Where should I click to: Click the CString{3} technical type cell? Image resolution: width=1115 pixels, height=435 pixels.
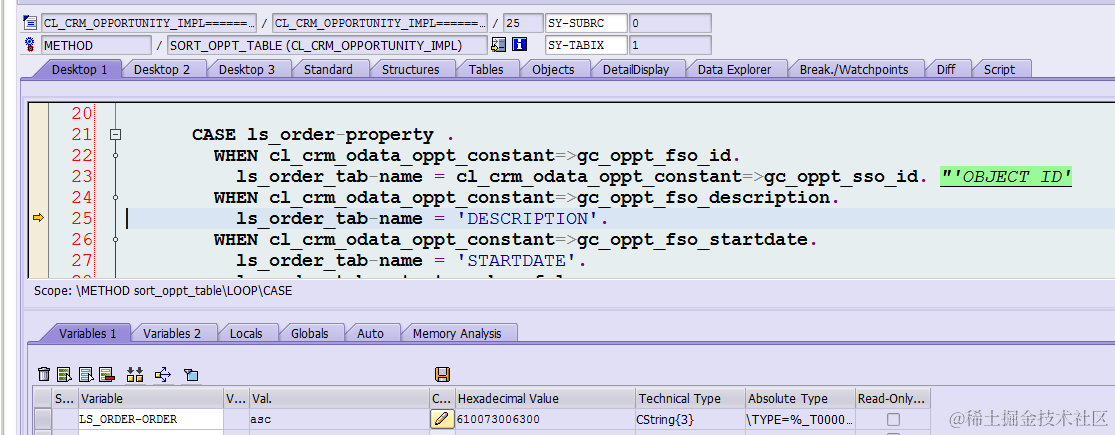tap(690, 419)
